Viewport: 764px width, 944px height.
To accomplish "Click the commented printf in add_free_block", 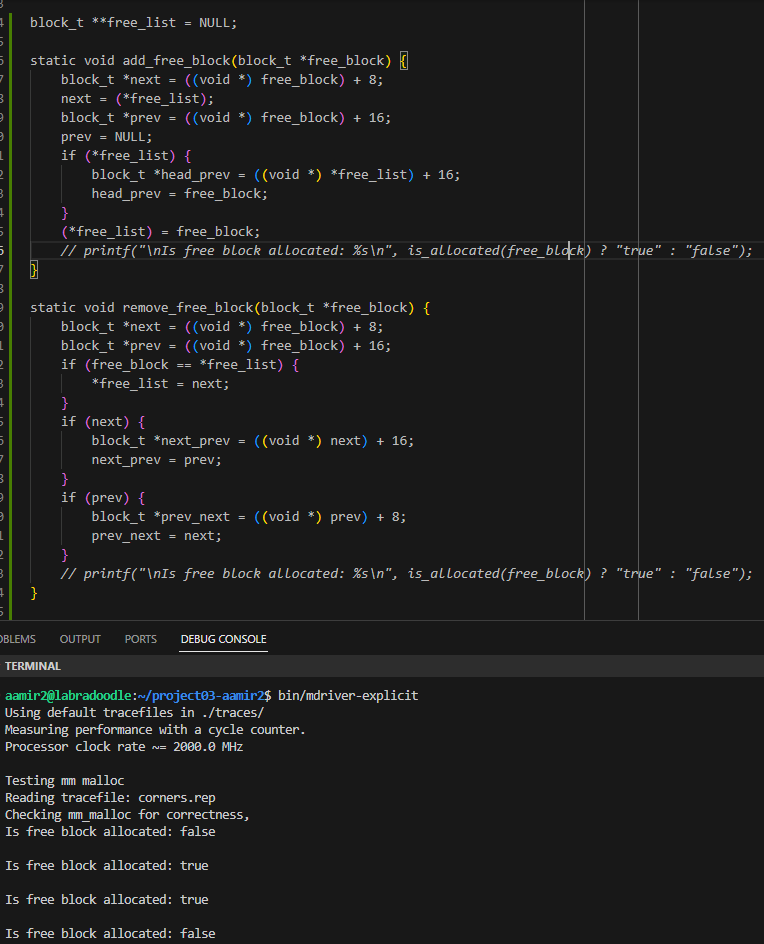I will click(x=400, y=250).
